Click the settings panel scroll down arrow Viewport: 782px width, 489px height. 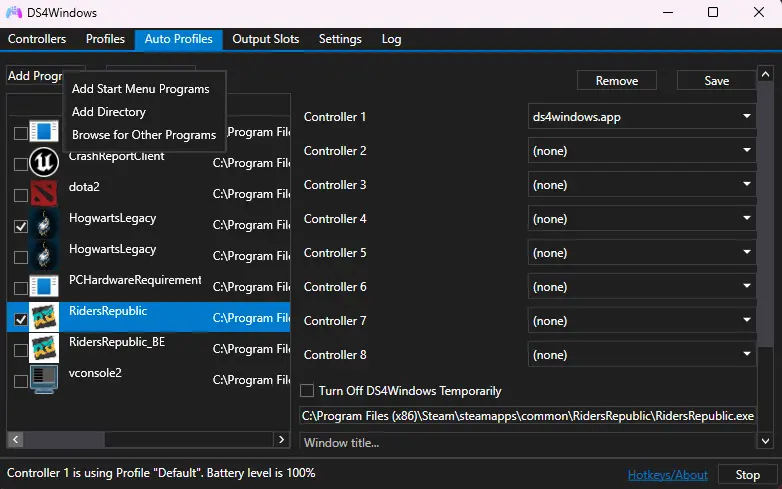pos(766,441)
